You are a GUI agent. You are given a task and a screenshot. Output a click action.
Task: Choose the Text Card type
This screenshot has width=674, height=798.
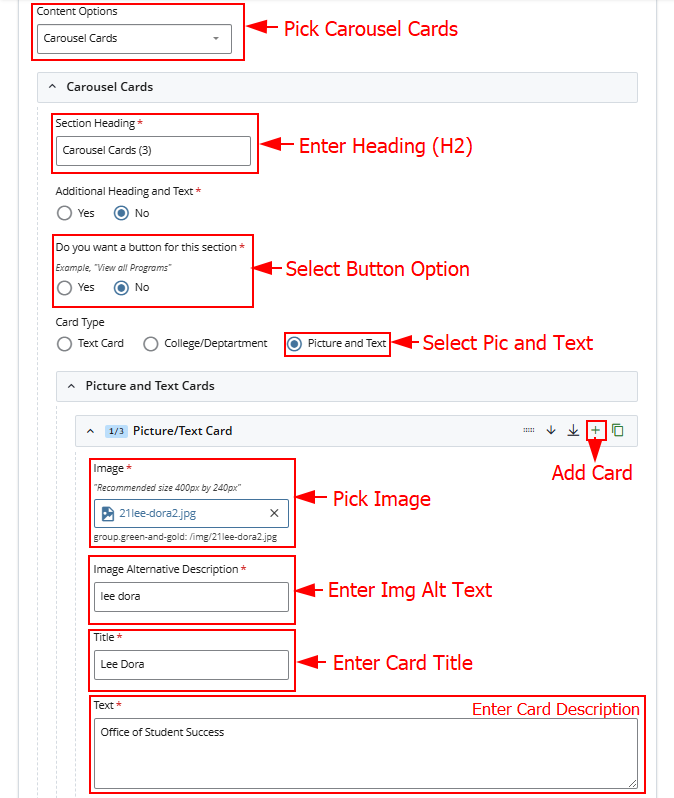coord(65,343)
